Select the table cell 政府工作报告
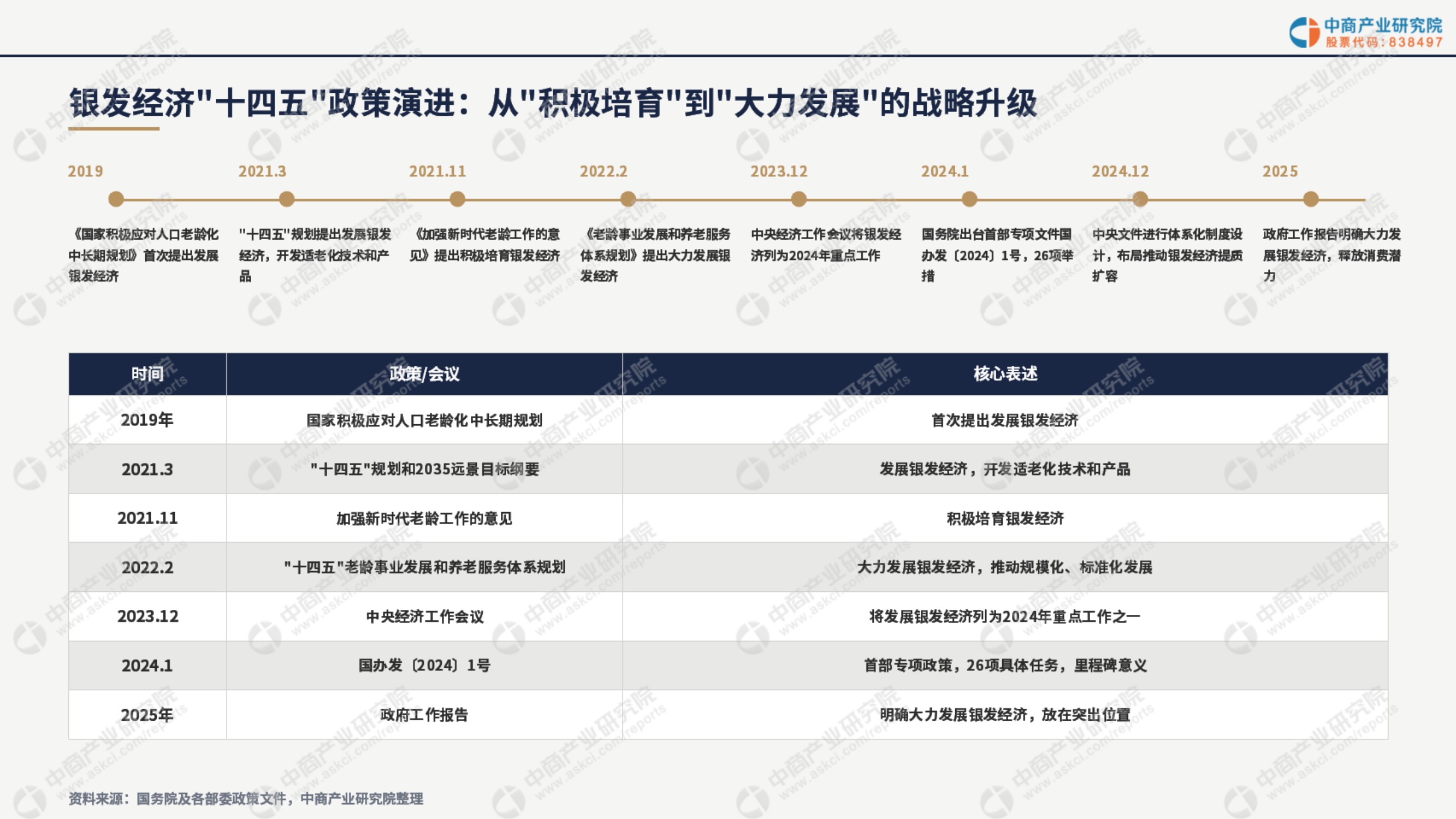This screenshot has width=1456, height=819. click(x=424, y=714)
